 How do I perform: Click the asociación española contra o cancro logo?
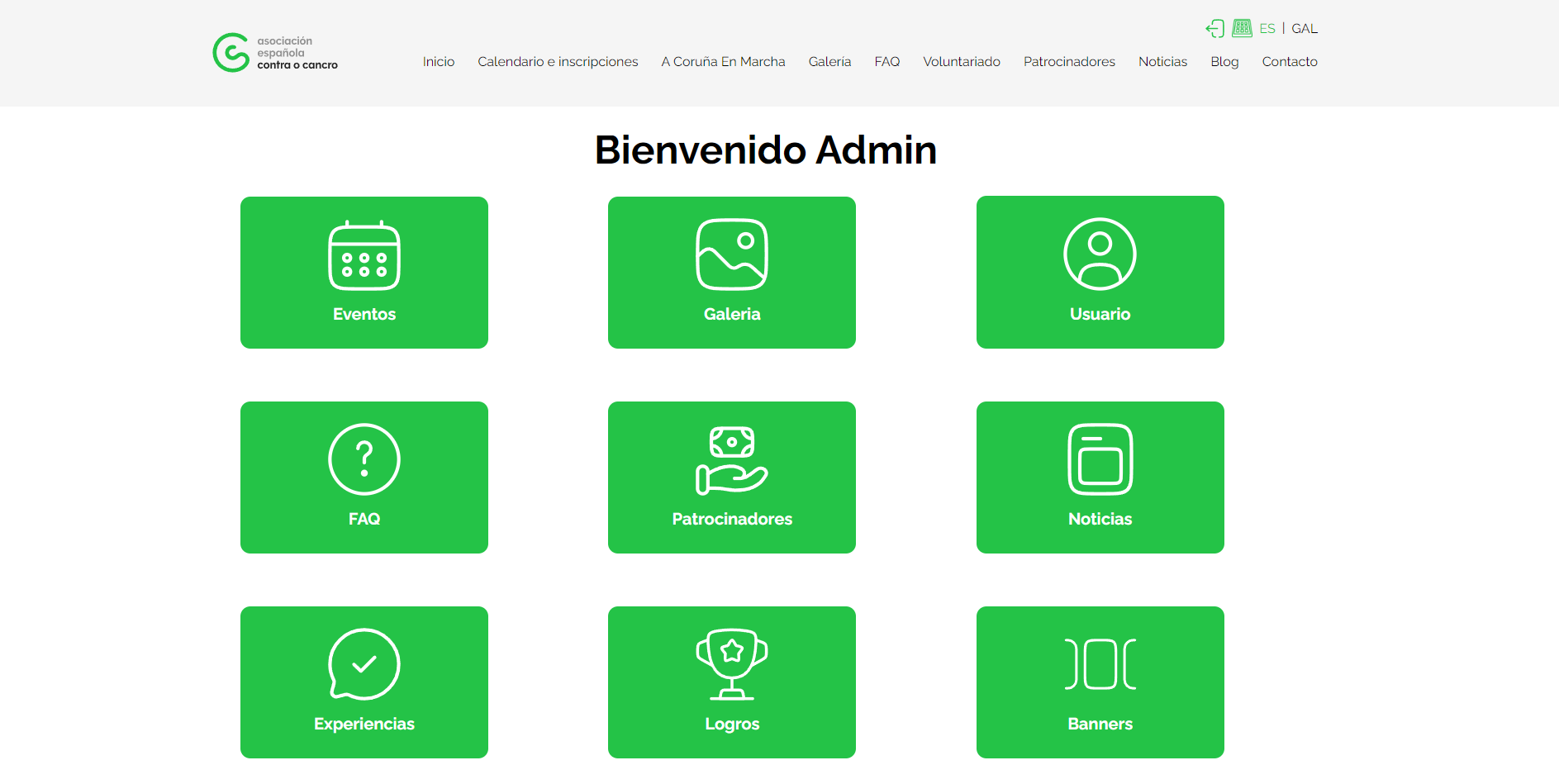[275, 53]
